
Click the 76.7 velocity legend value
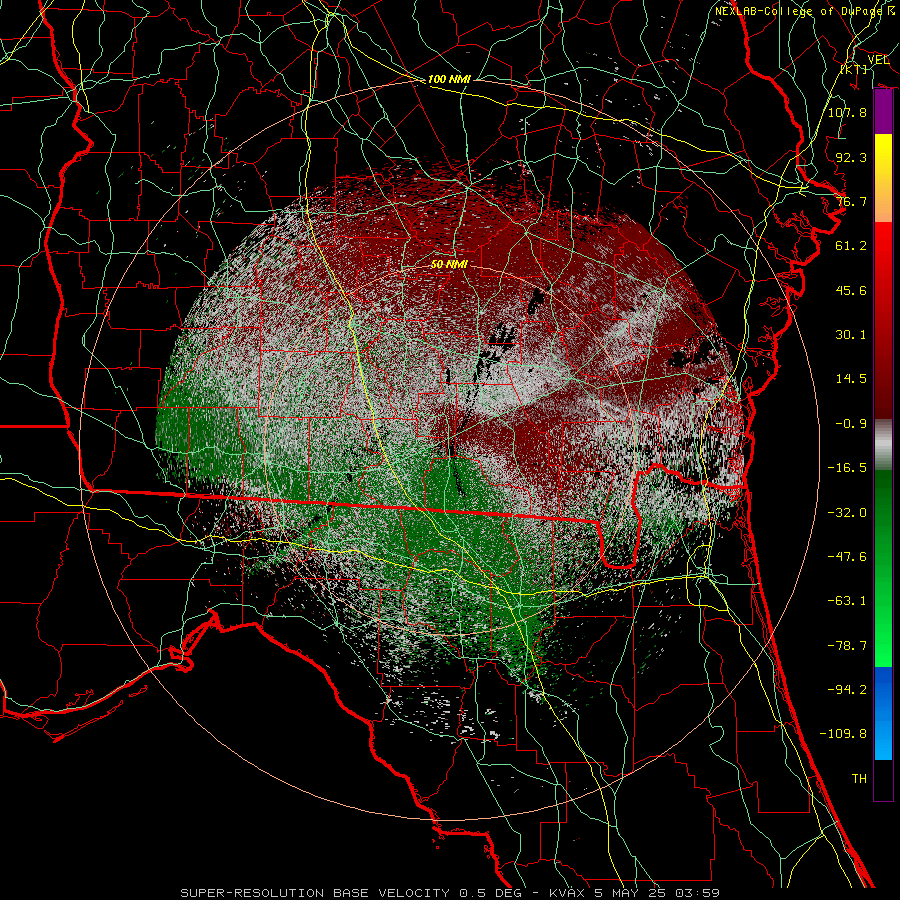851,201
